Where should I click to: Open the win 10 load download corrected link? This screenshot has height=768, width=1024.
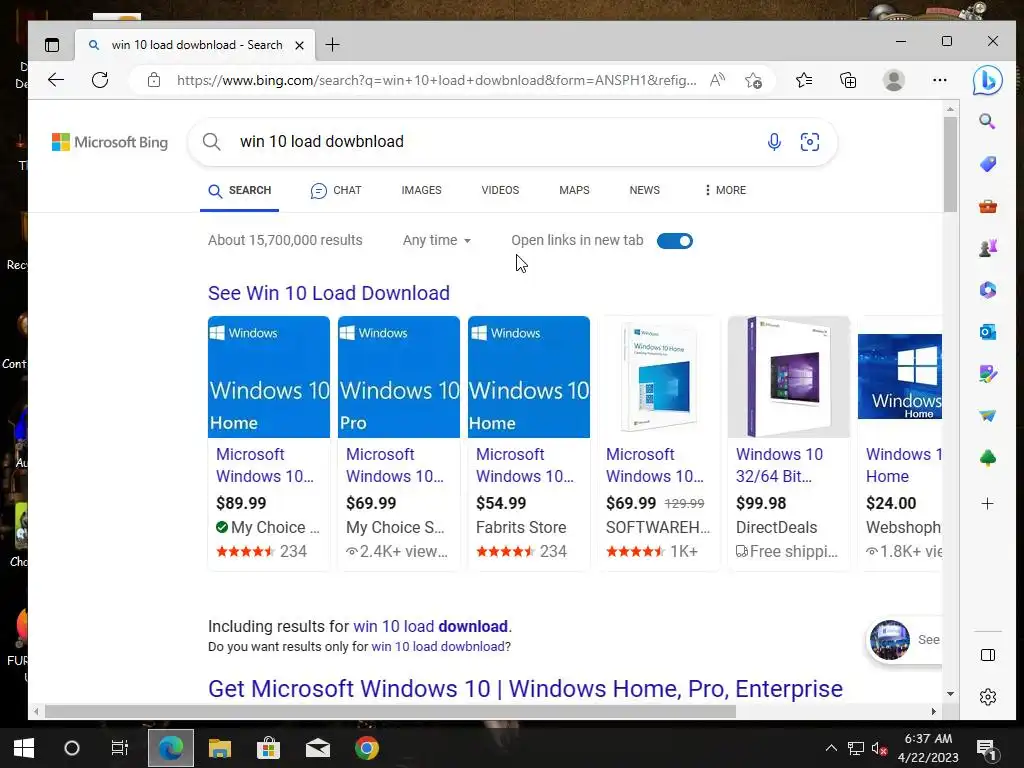point(430,626)
